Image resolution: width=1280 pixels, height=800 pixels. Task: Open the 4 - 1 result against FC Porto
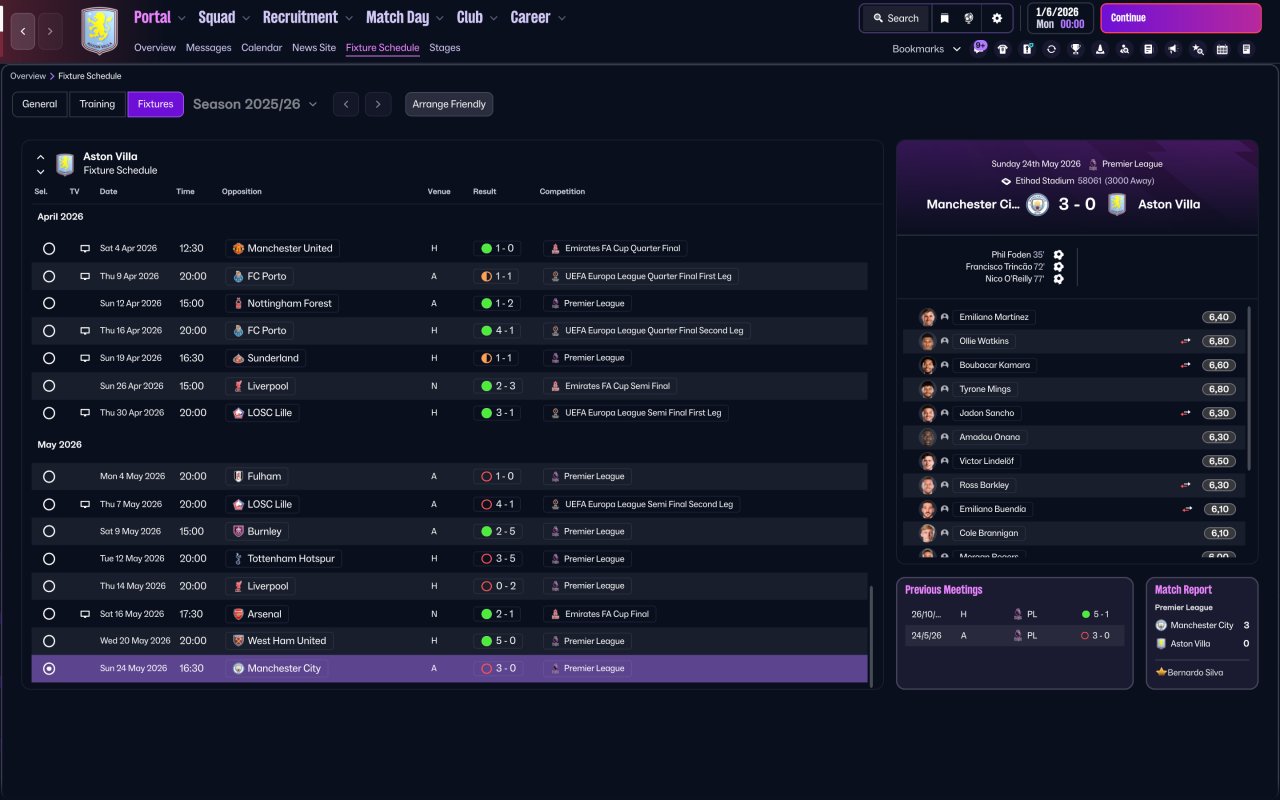click(498, 331)
